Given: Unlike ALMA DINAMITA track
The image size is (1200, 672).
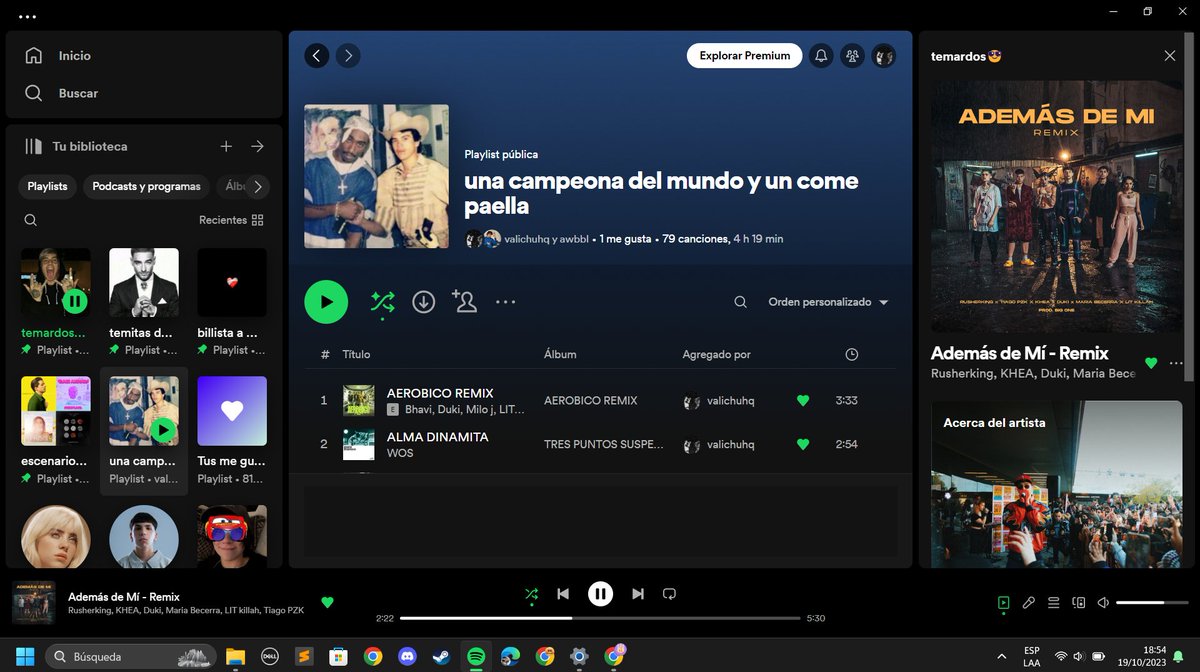Looking at the screenshot, I should click(802, 444).
